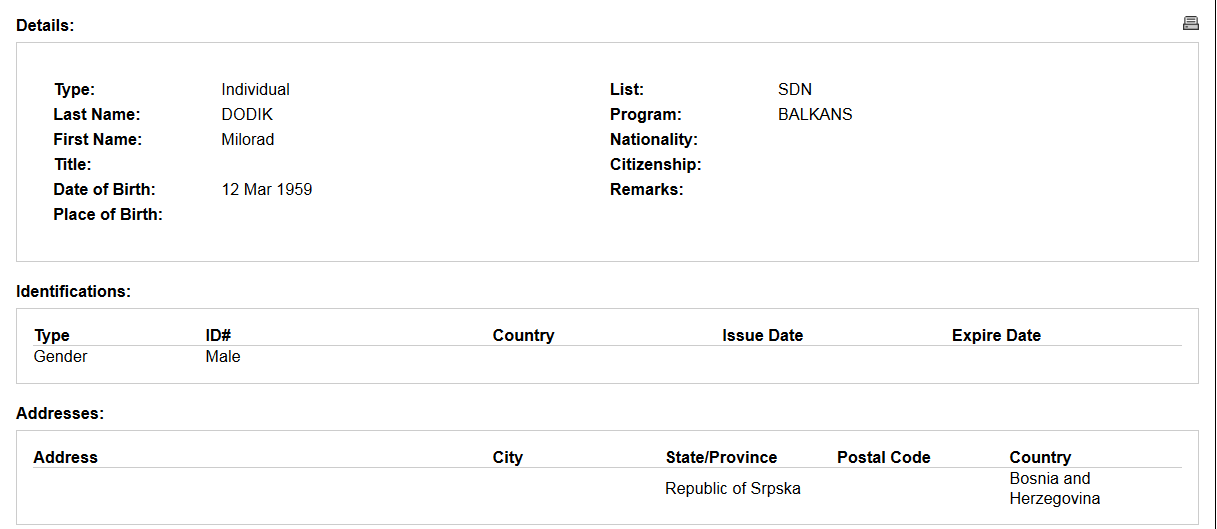Click the Postal Code column header
1217x529 pixels.
[883, 458]
